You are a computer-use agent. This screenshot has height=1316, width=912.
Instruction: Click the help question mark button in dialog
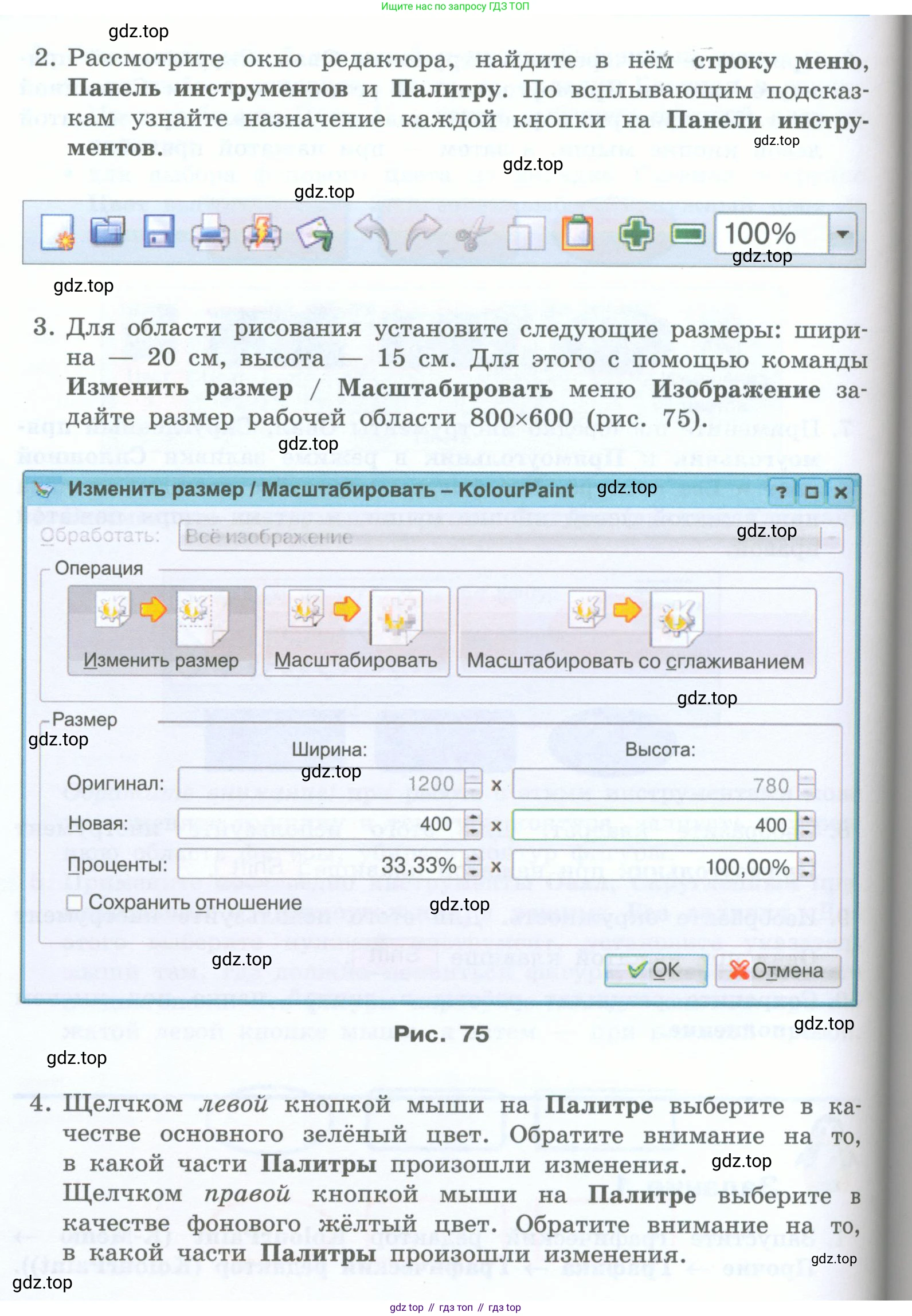(x=781, y=492)
